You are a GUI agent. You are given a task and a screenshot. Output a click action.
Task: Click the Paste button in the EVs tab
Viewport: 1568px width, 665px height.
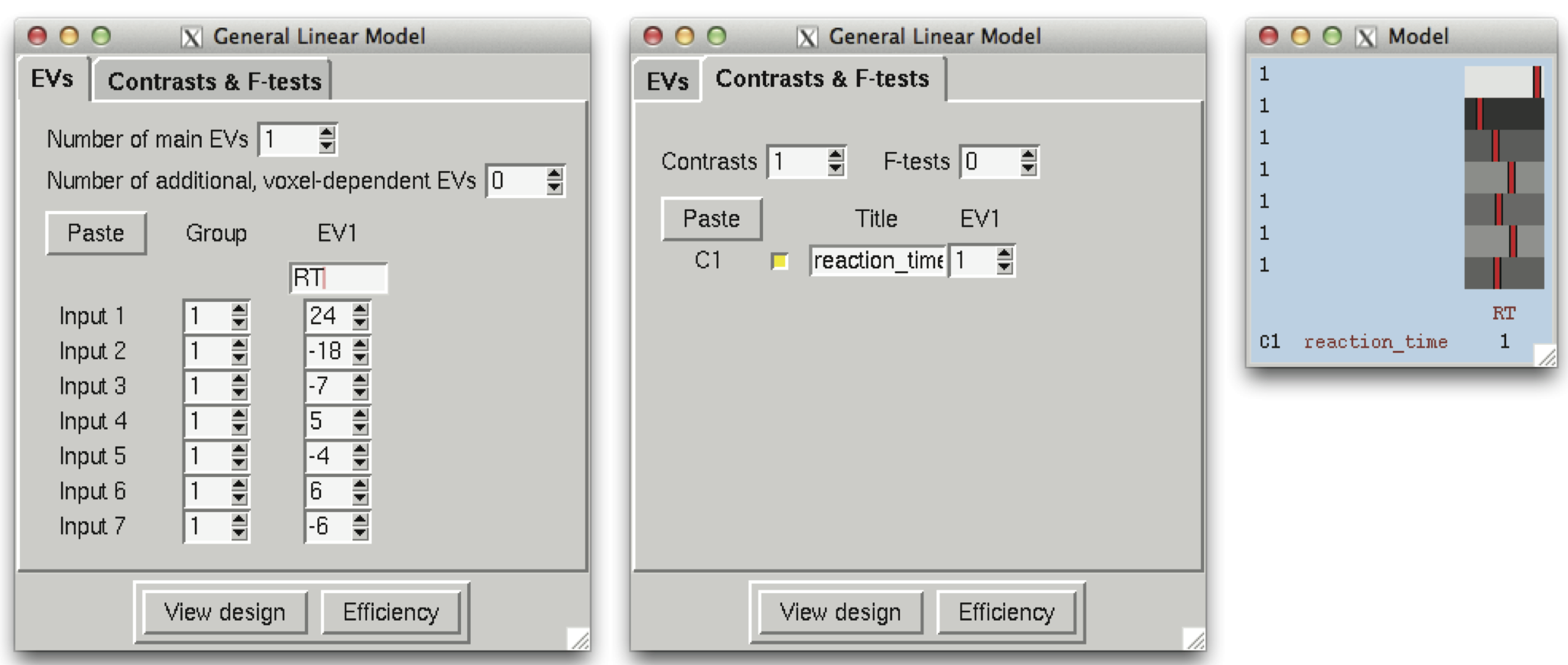[x=95, y=233]
